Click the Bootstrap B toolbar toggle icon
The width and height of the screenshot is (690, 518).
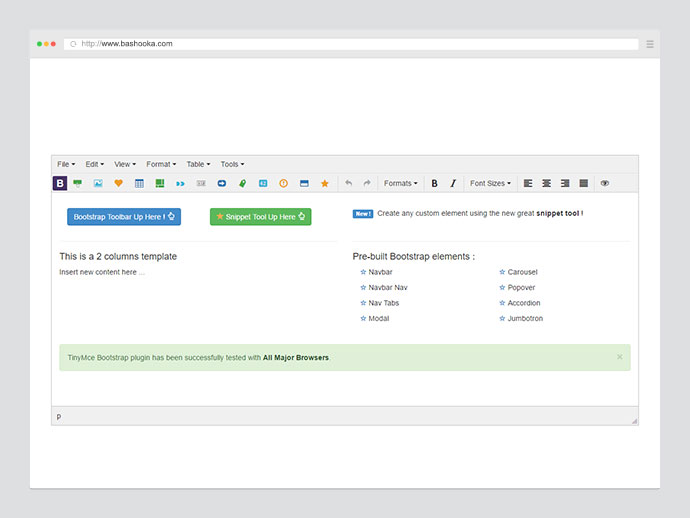pos(60,183)
